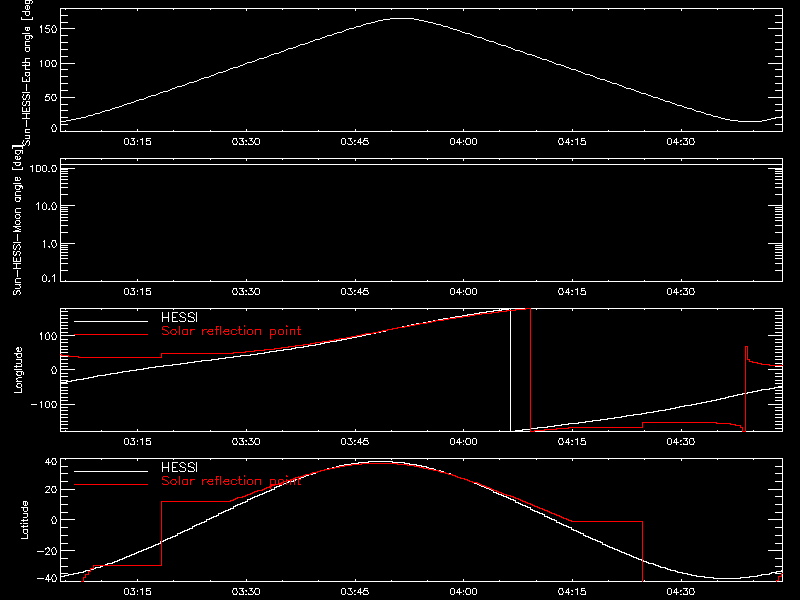Click the 100.0 tick on Moon angle axis
This screenshot has height=600, width=800.
[x=43, y=168]
